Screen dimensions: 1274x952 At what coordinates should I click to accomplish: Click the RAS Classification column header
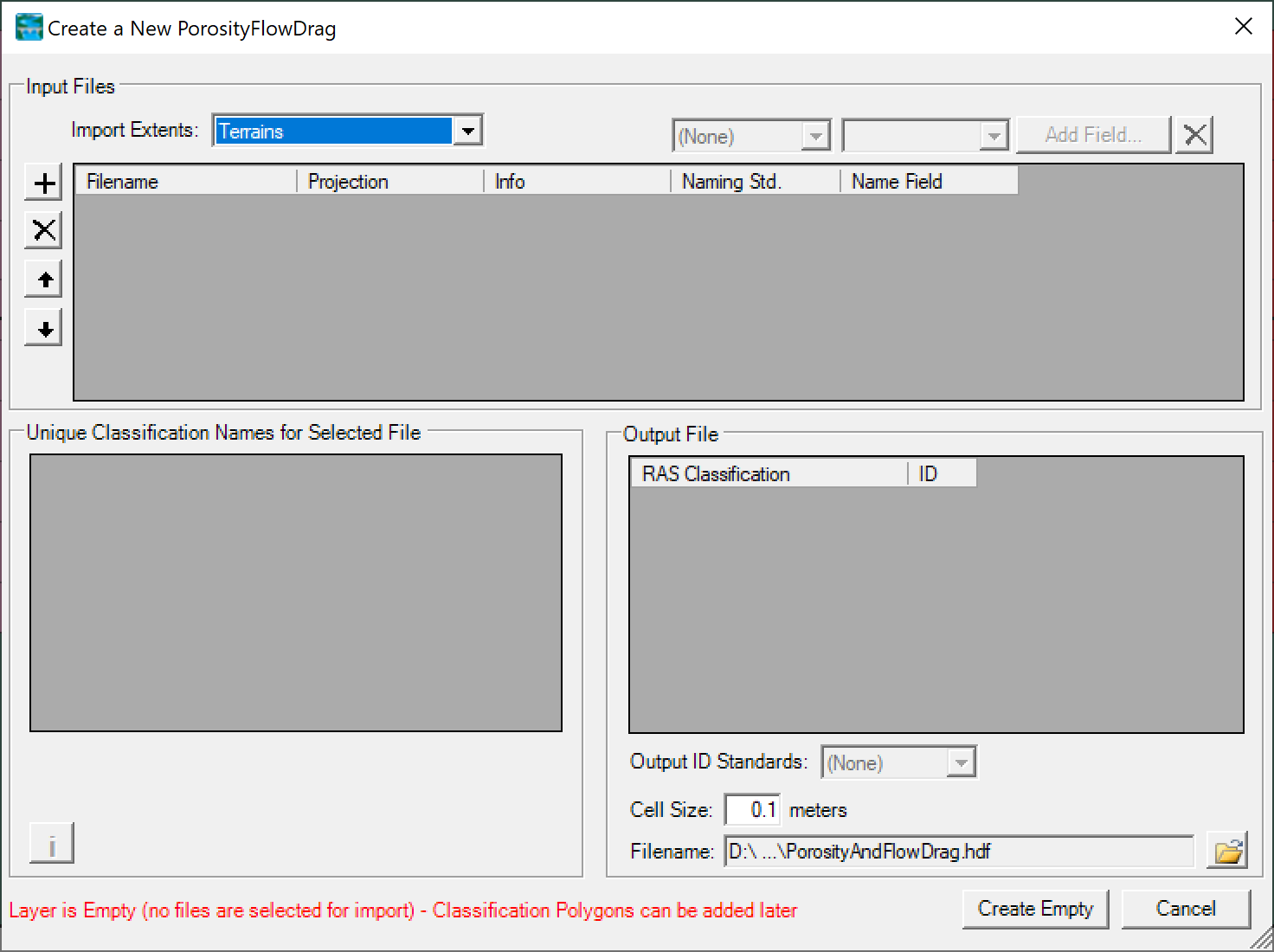[x=769, y=474]
